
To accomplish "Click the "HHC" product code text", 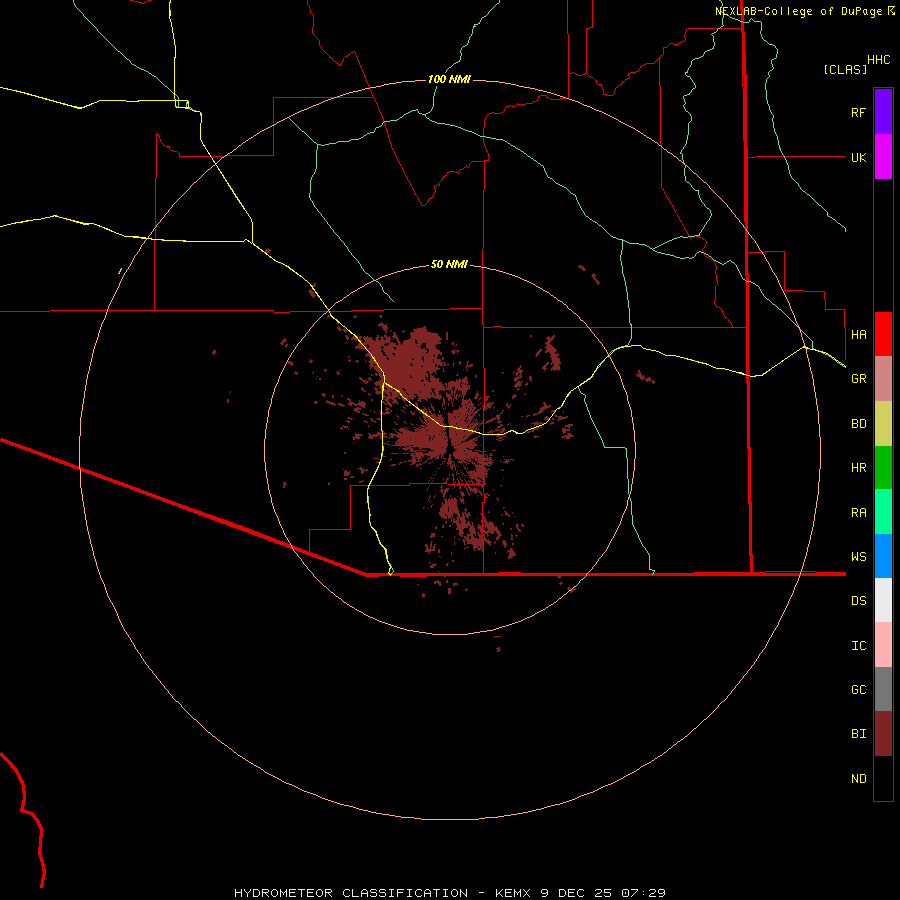I will pyautogui.click(x=878, y=60).
